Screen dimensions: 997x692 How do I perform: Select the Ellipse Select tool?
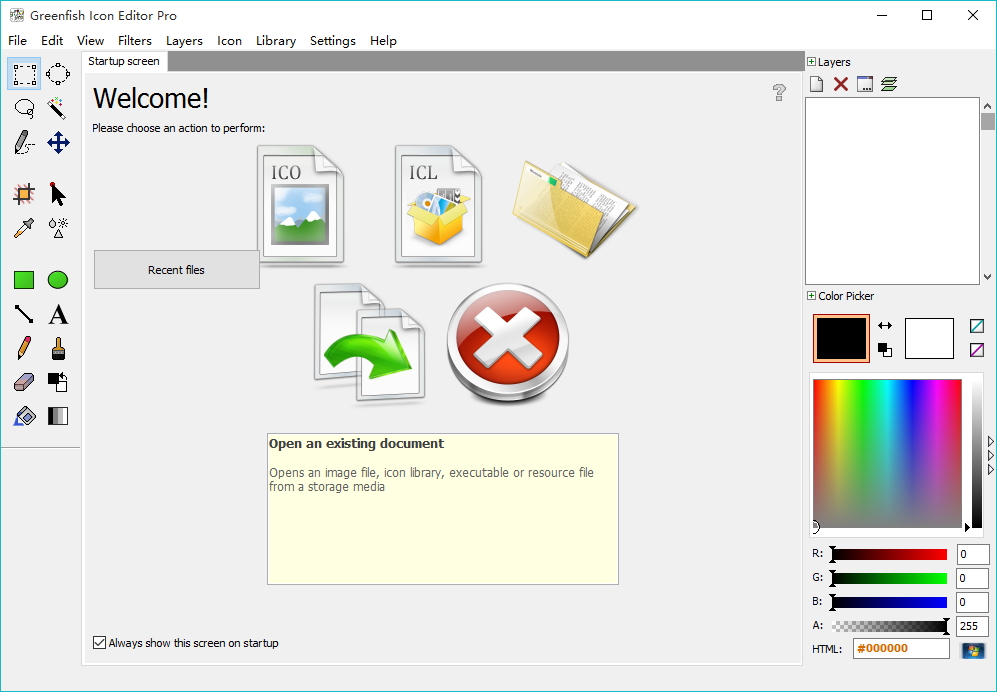58,74
